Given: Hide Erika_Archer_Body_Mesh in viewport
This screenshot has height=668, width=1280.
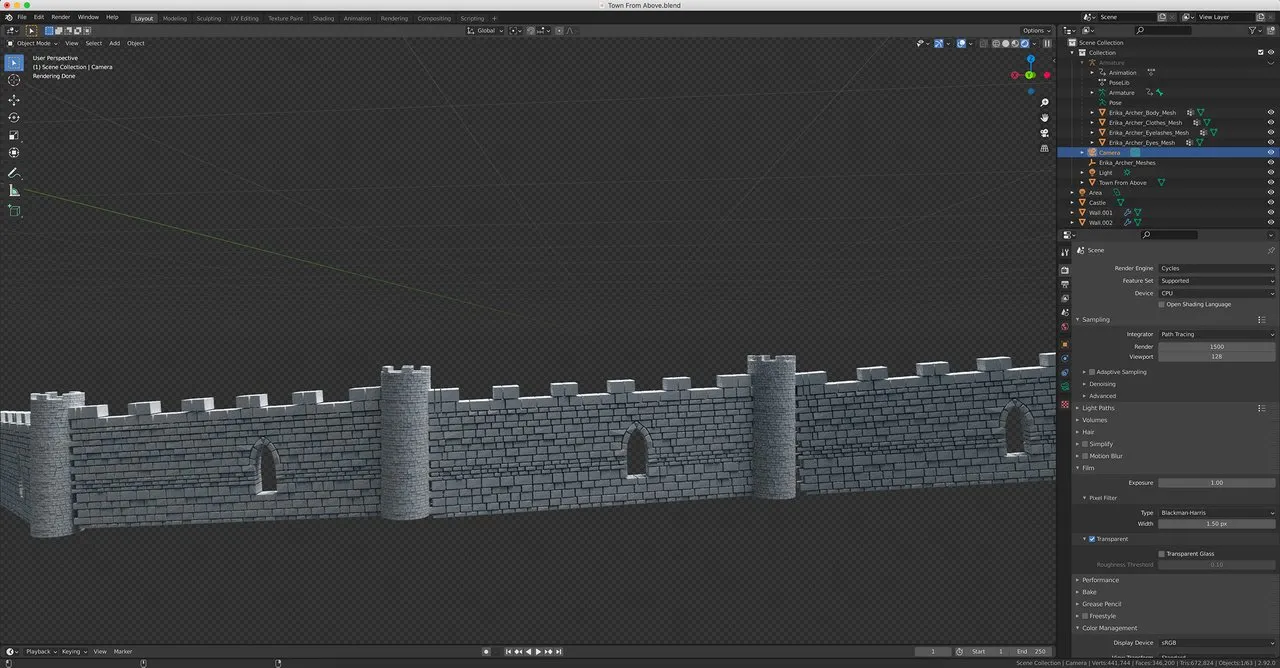Looking at the screenshot, I should click(1271, 113).
